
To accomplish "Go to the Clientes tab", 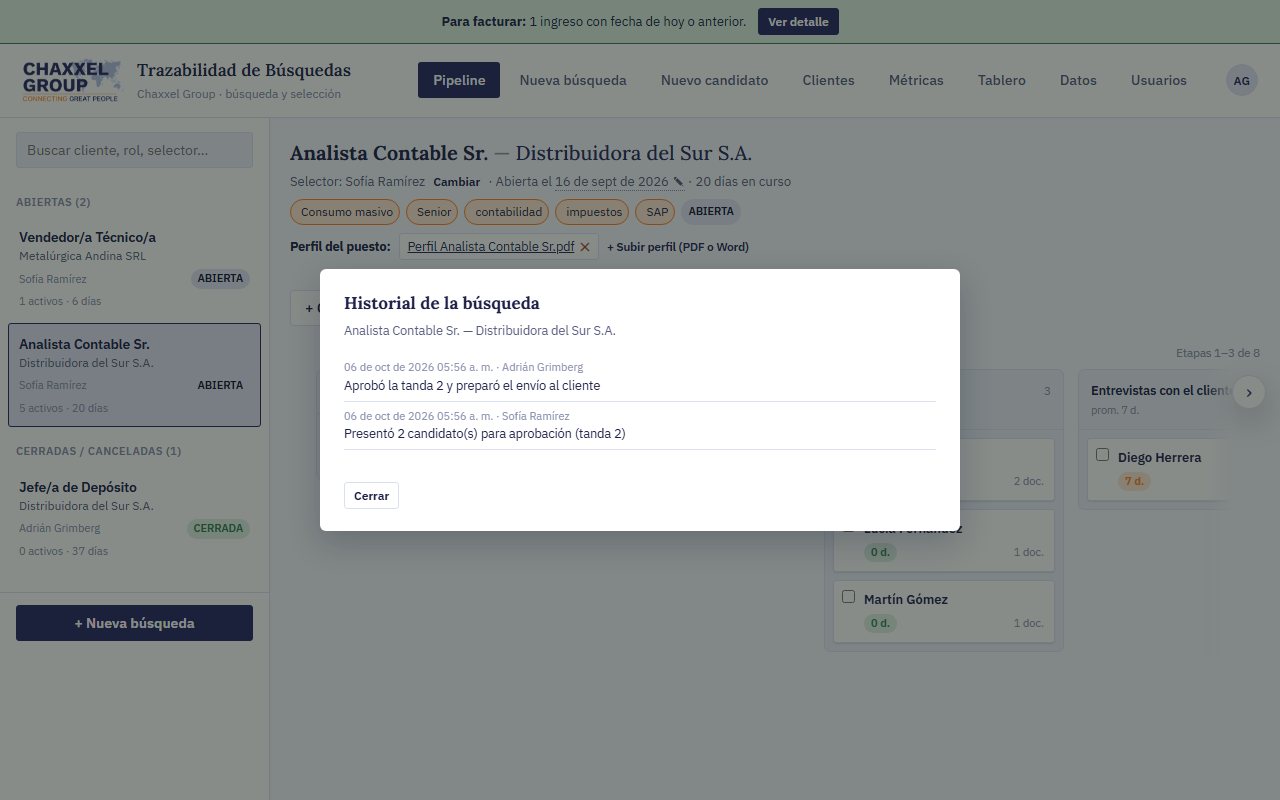I will click(828, 80).
